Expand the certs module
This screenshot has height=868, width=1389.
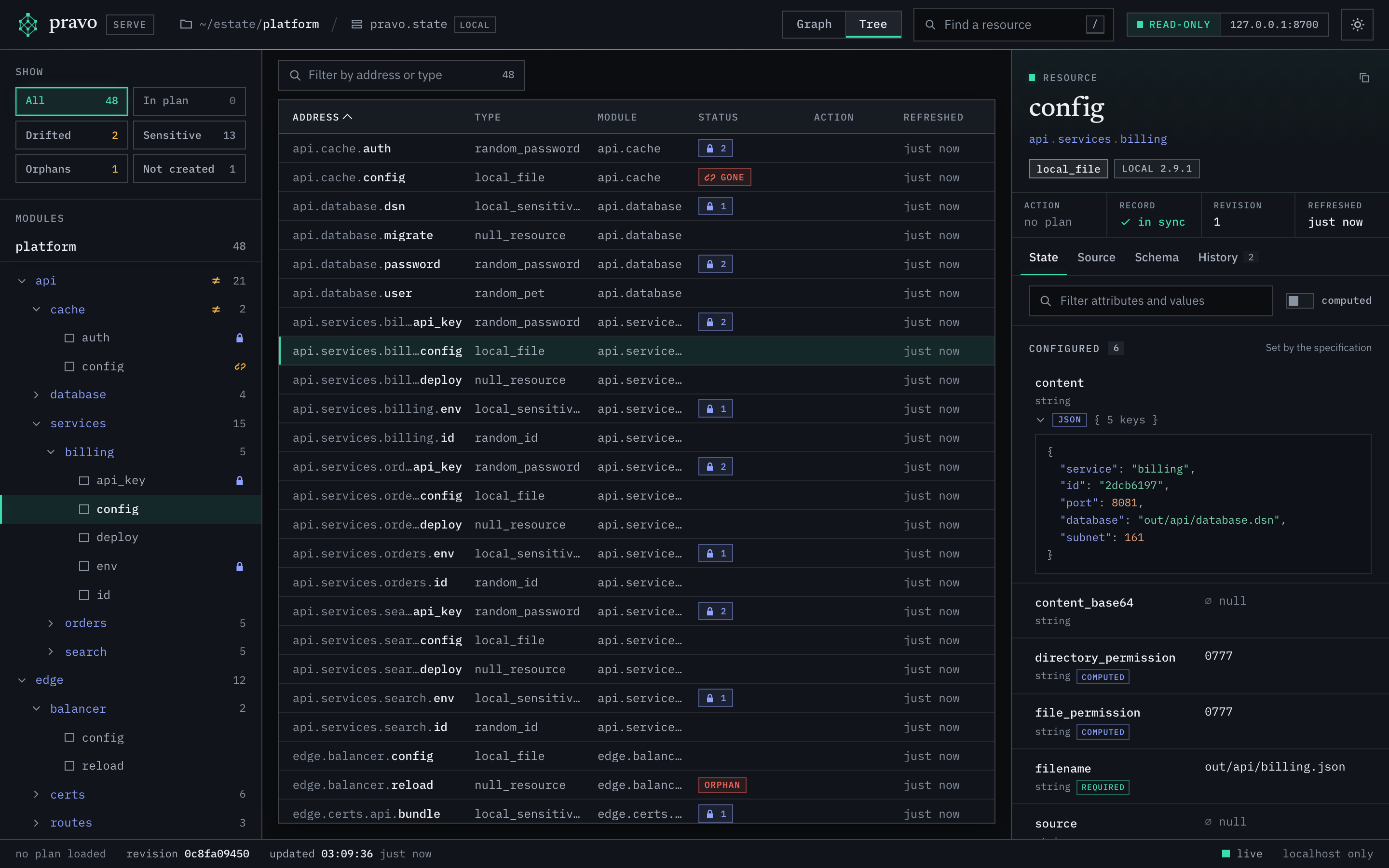(36, 795)
